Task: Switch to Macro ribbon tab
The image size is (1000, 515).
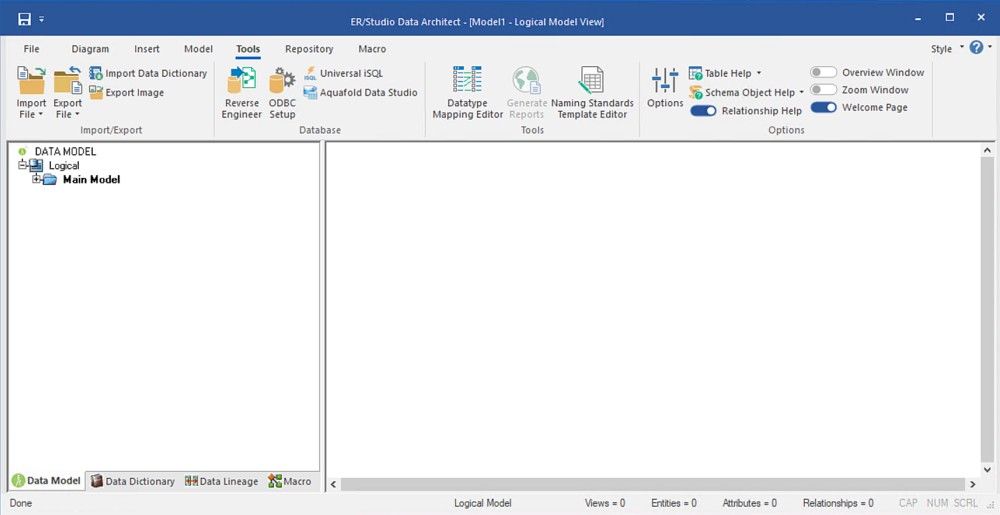Action: tap(372, 49)
